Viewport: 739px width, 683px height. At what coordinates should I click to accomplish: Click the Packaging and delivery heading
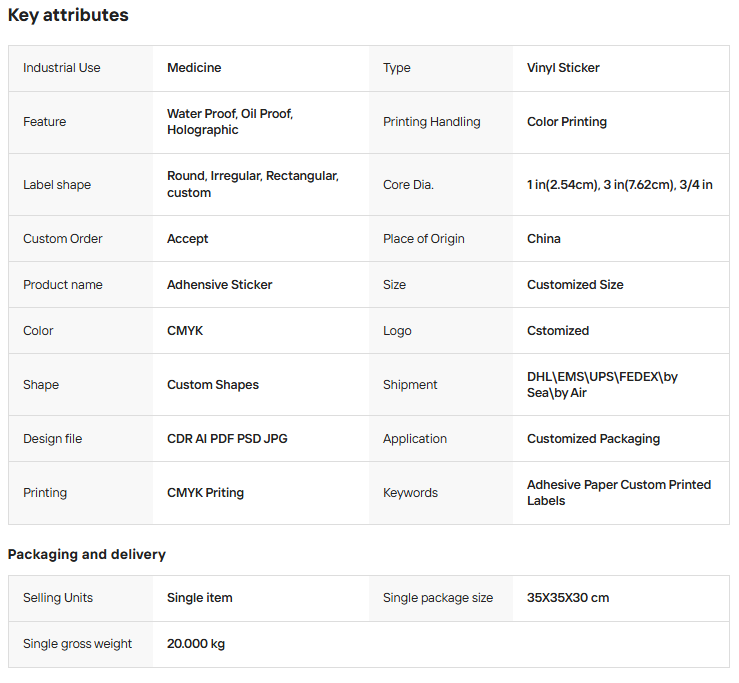coord(87,554)
